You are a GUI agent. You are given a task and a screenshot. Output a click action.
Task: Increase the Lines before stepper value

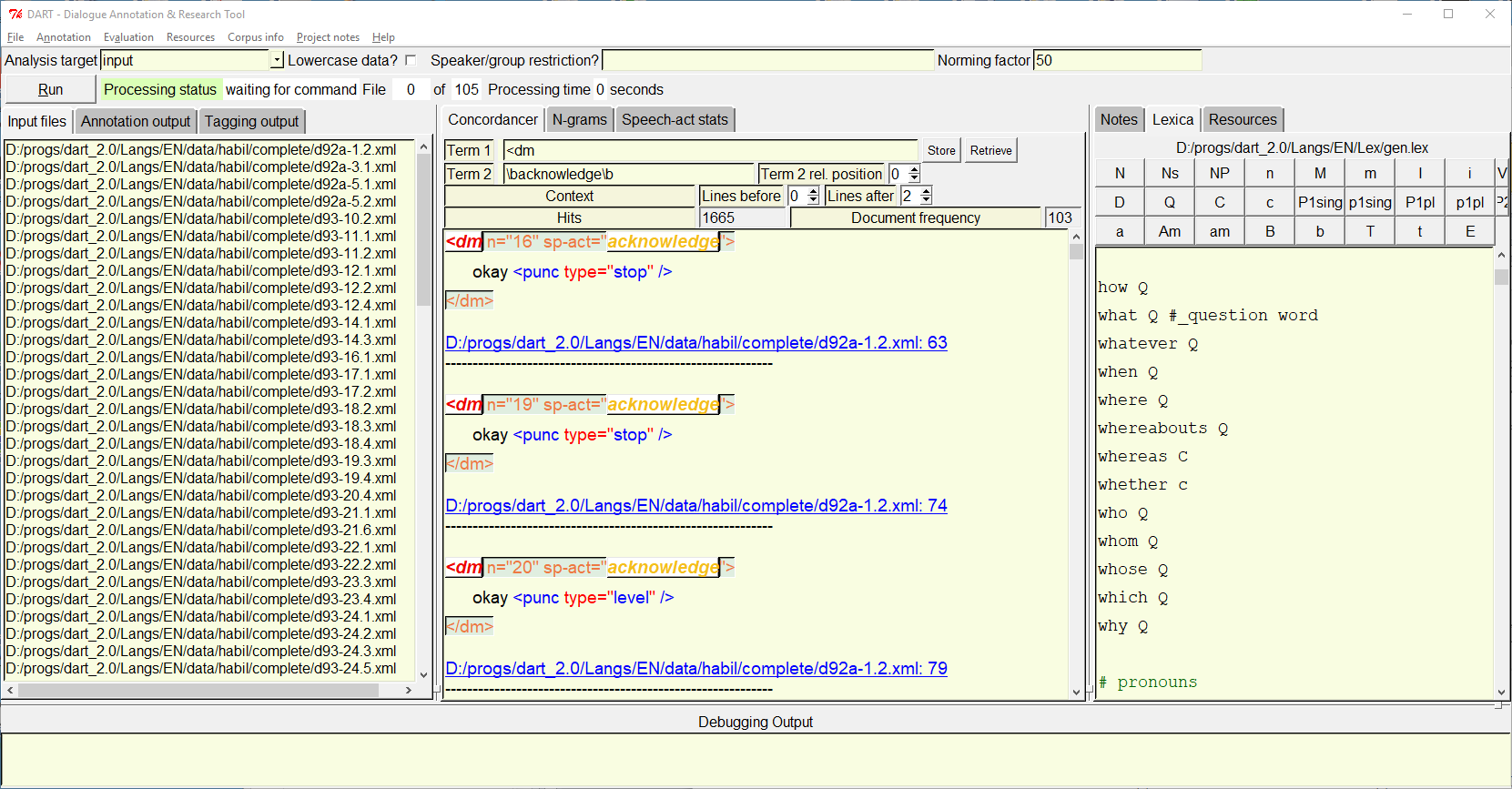coord(813,191)
